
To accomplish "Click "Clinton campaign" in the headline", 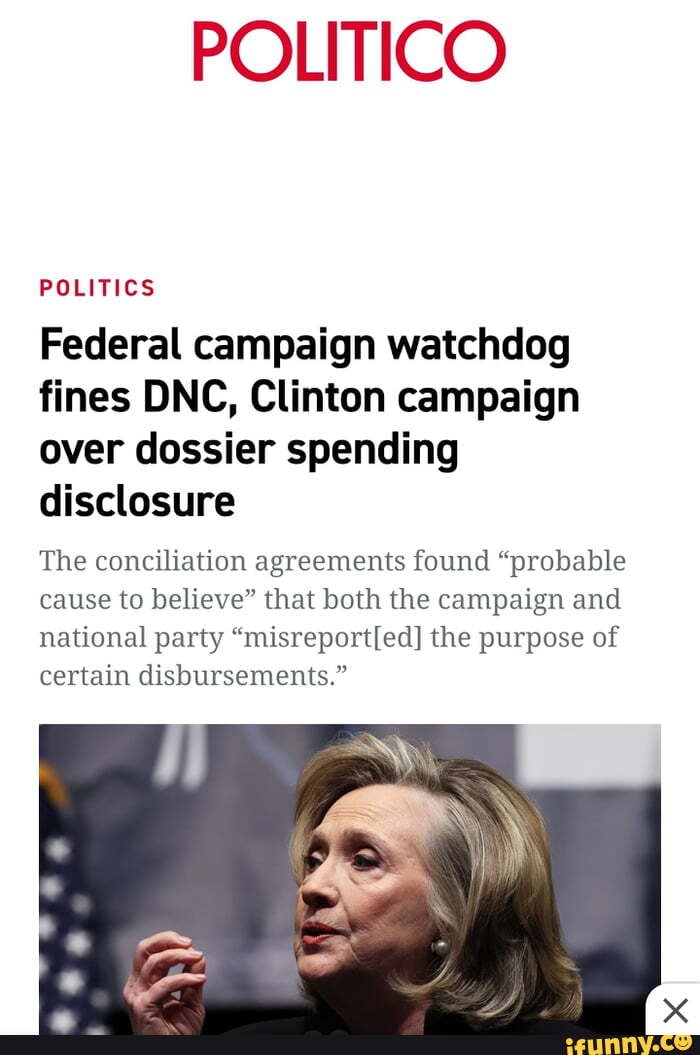I will 415,397.
